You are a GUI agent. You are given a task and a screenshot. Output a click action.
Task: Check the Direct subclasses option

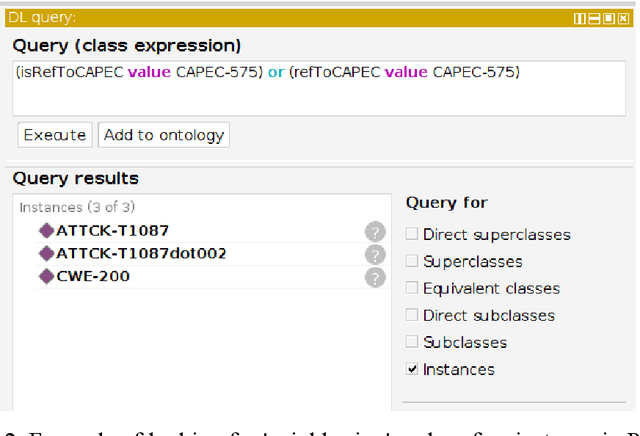pos(412,316)
